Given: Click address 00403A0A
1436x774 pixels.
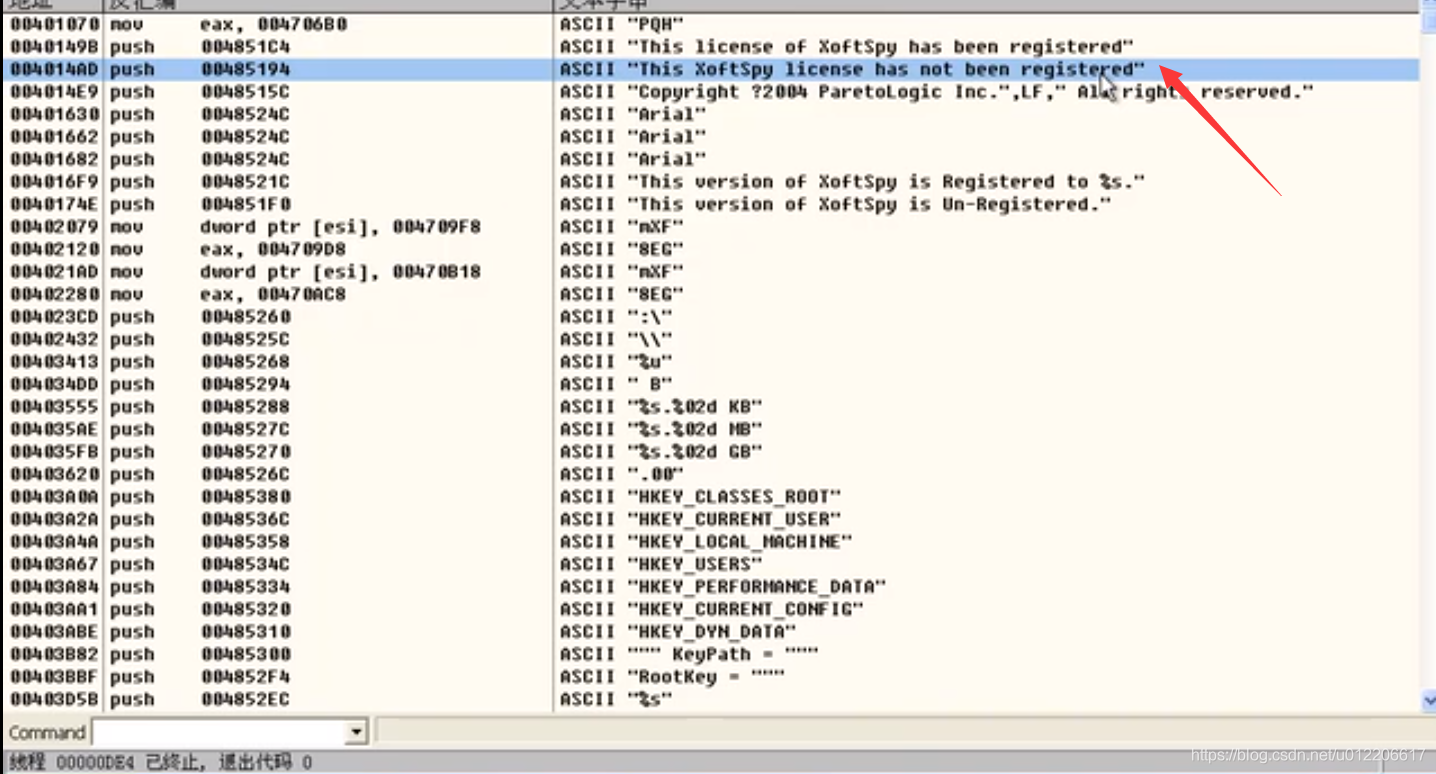Looking at the screenshot, I should click(54, 497).
